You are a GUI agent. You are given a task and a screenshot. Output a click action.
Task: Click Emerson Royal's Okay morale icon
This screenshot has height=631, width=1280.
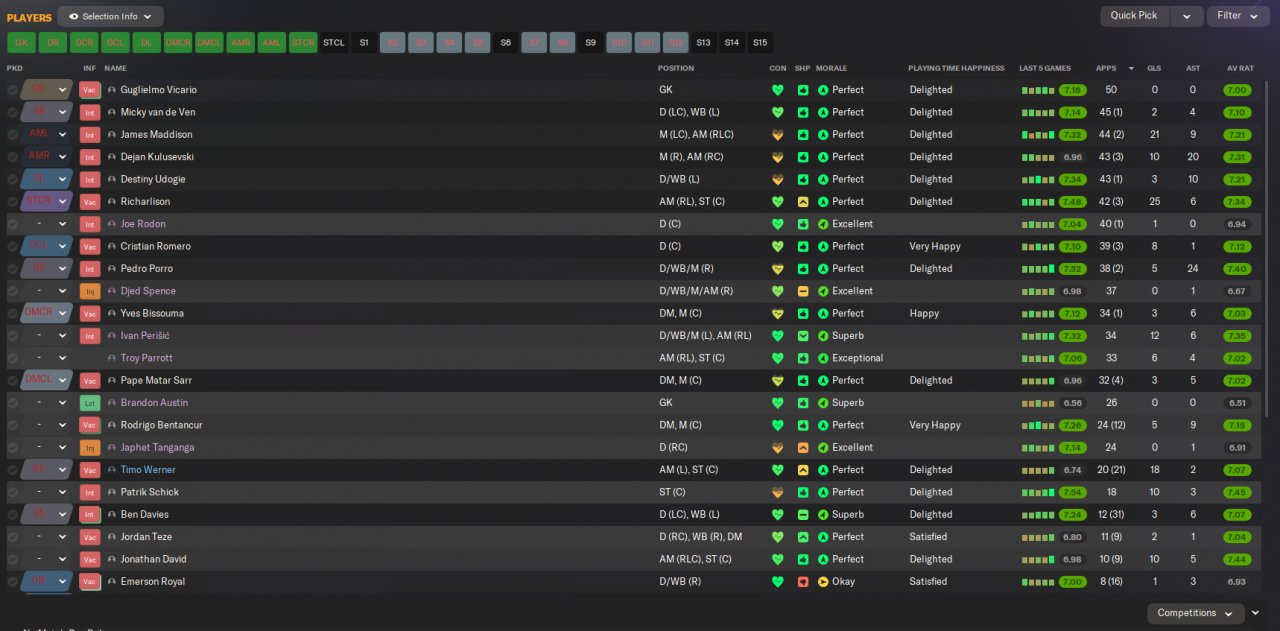(x=823, y=582)
